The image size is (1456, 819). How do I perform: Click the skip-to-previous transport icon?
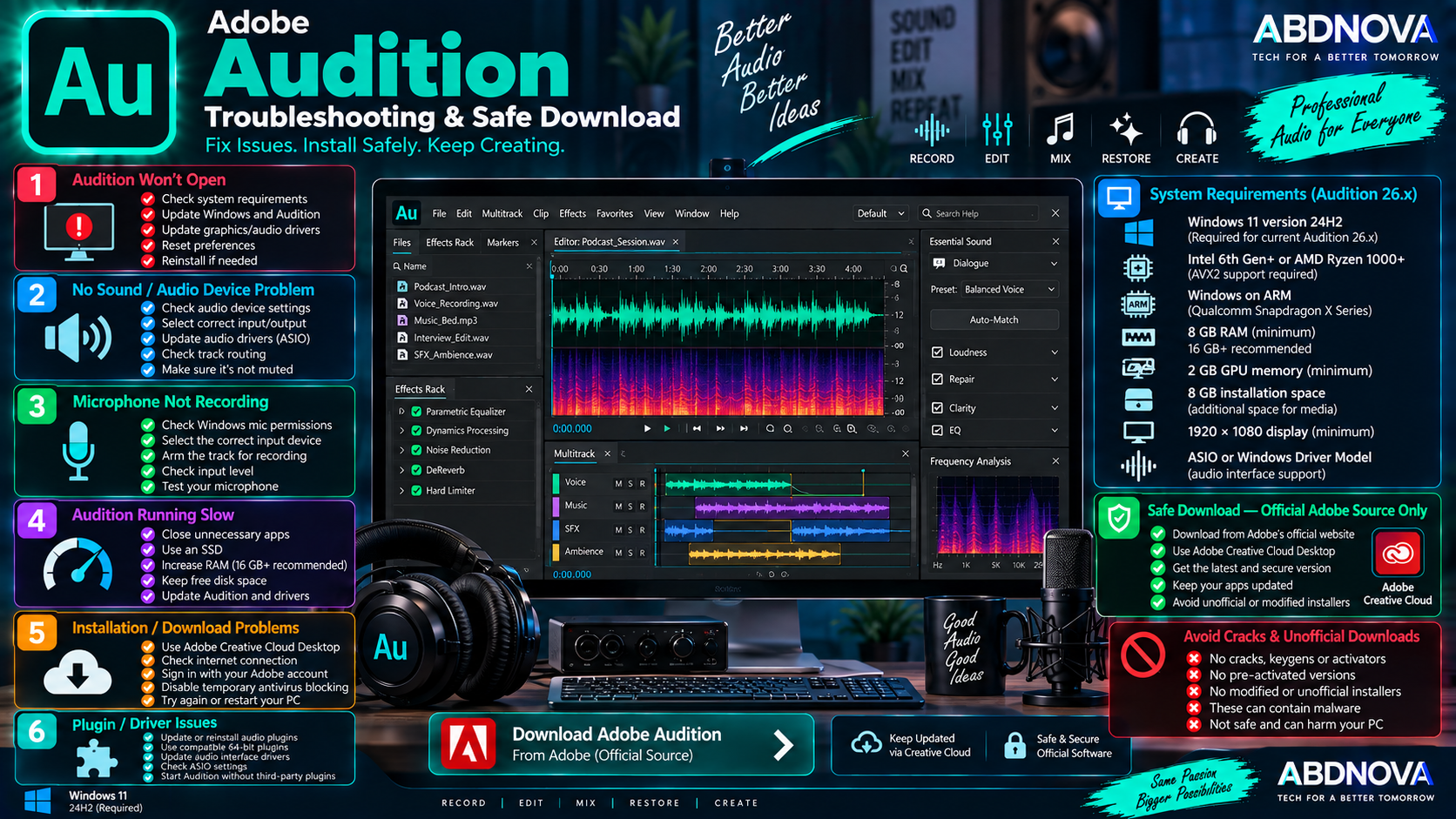pyautogui.click(x=697, y=428)
